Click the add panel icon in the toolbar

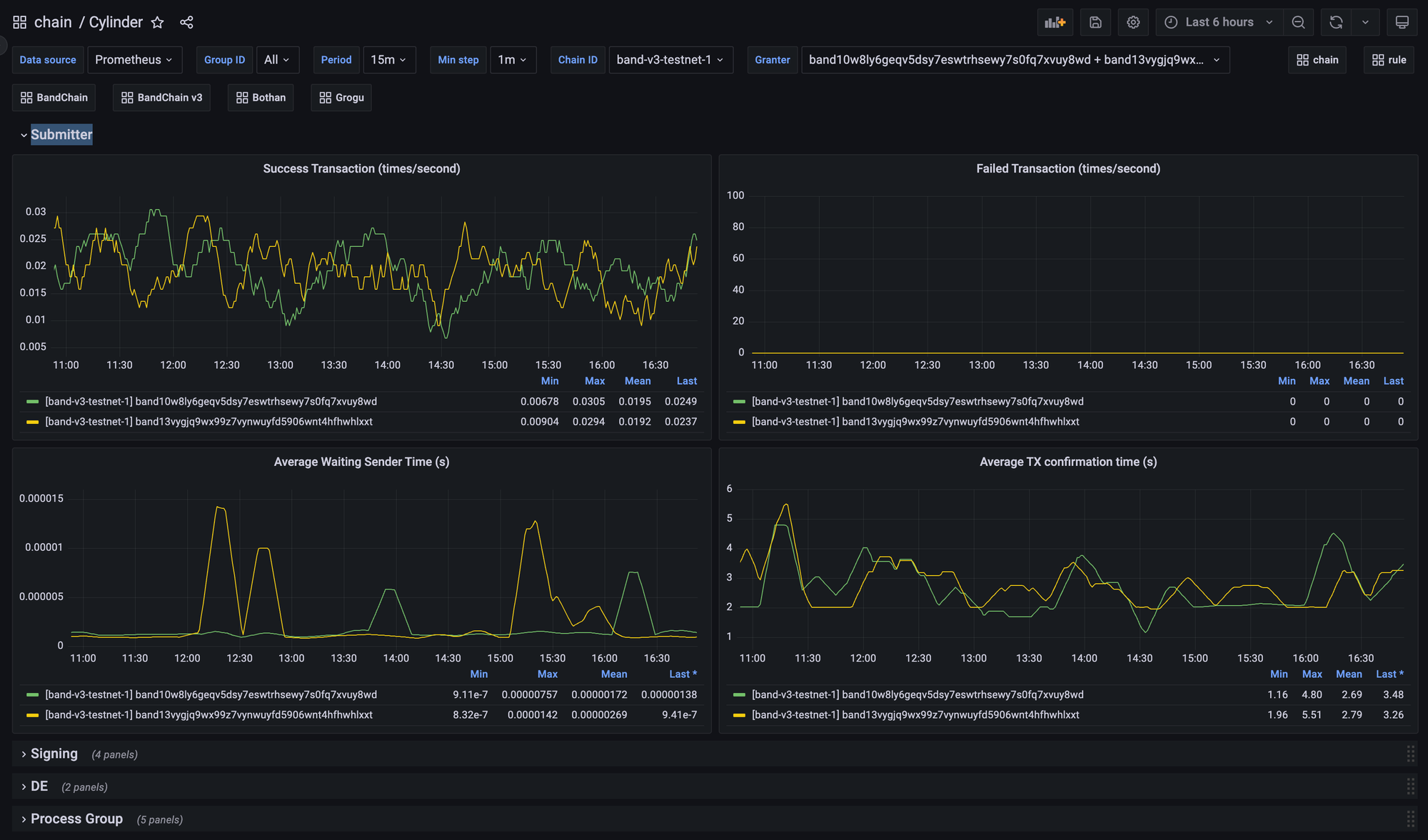(x=1055, y=22)
